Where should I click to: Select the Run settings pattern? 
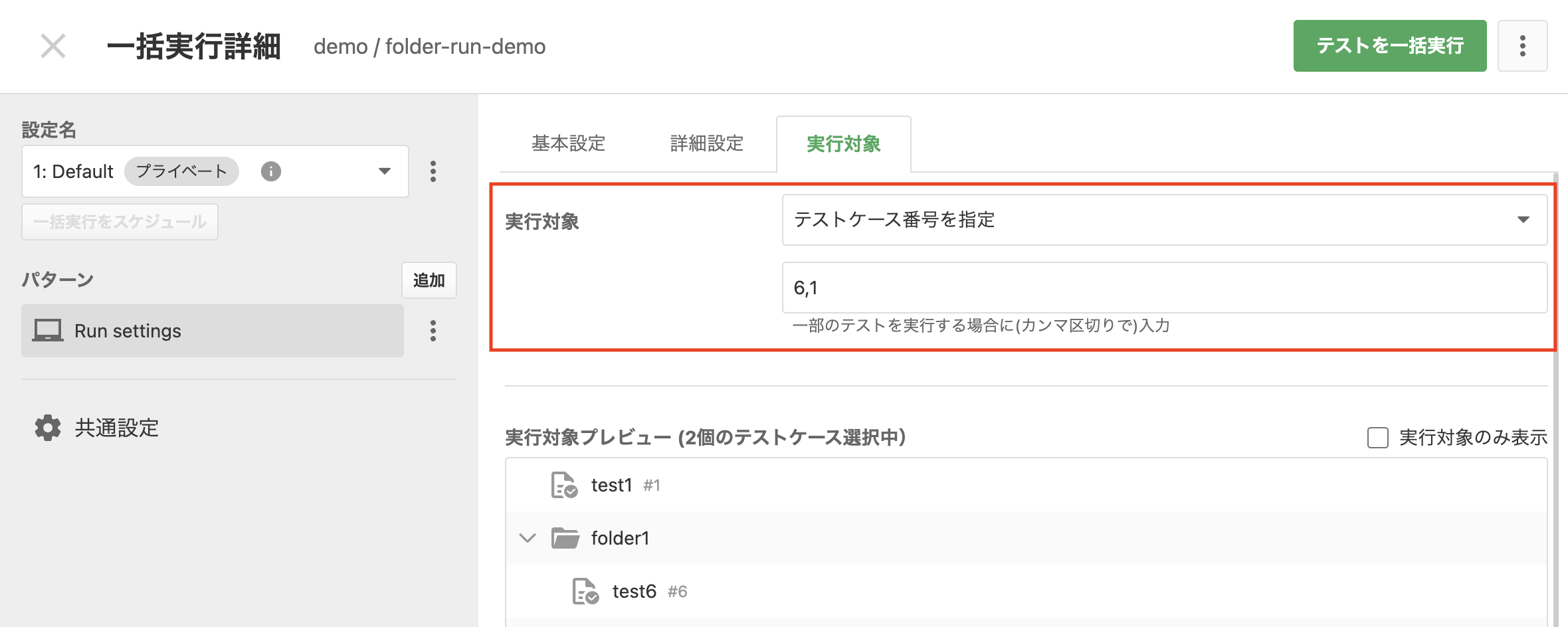(x=213, y=331)
